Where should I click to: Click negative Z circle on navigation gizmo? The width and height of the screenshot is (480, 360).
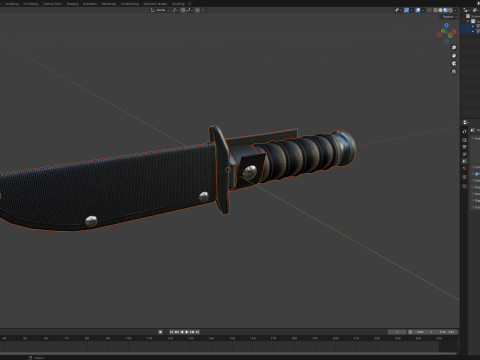click(447, 41)
